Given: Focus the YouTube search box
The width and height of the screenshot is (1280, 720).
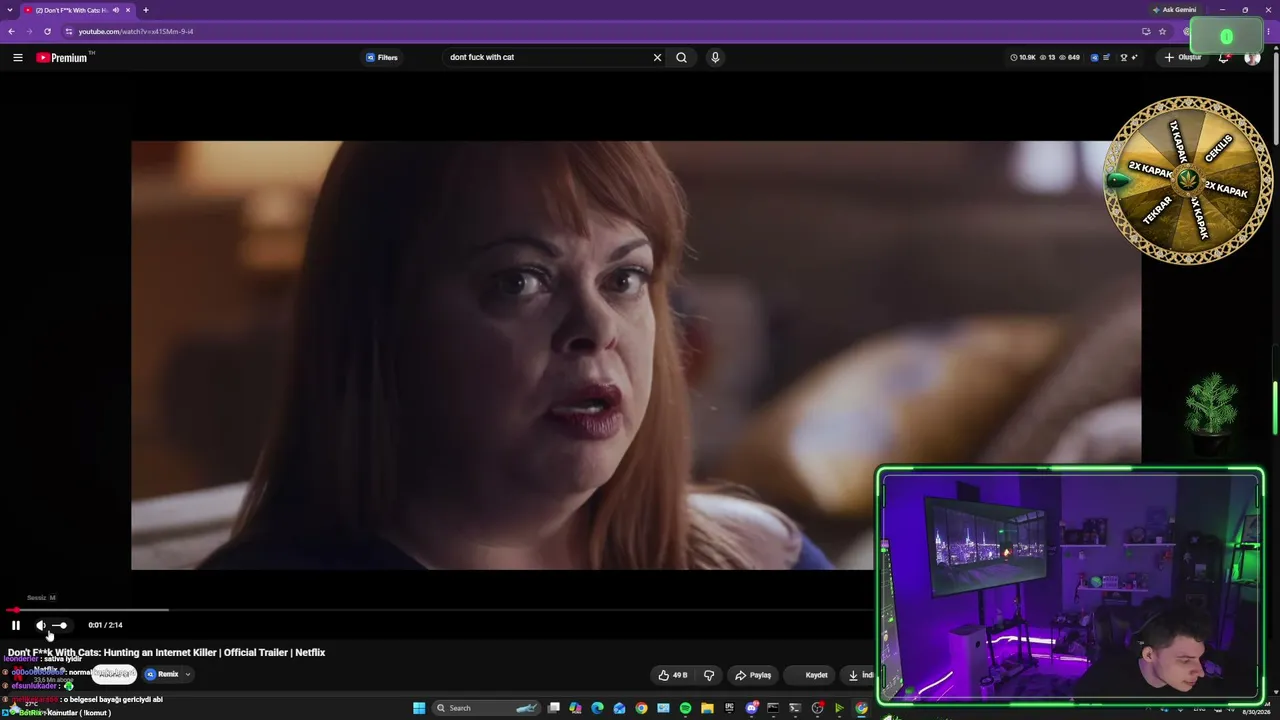Looking at the screenshot, I should tap(548, 57).
